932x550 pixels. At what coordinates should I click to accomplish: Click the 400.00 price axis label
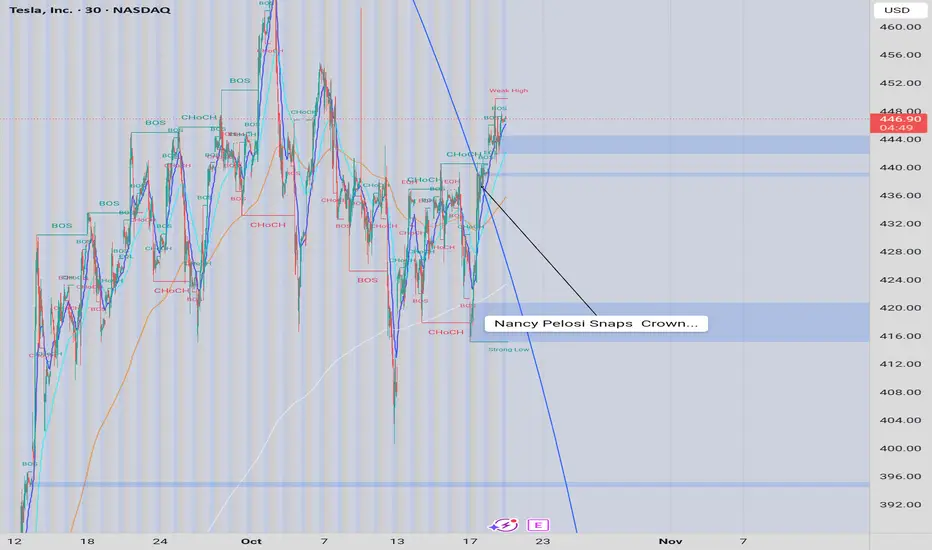pyautogui.click(x=900, y=448)
